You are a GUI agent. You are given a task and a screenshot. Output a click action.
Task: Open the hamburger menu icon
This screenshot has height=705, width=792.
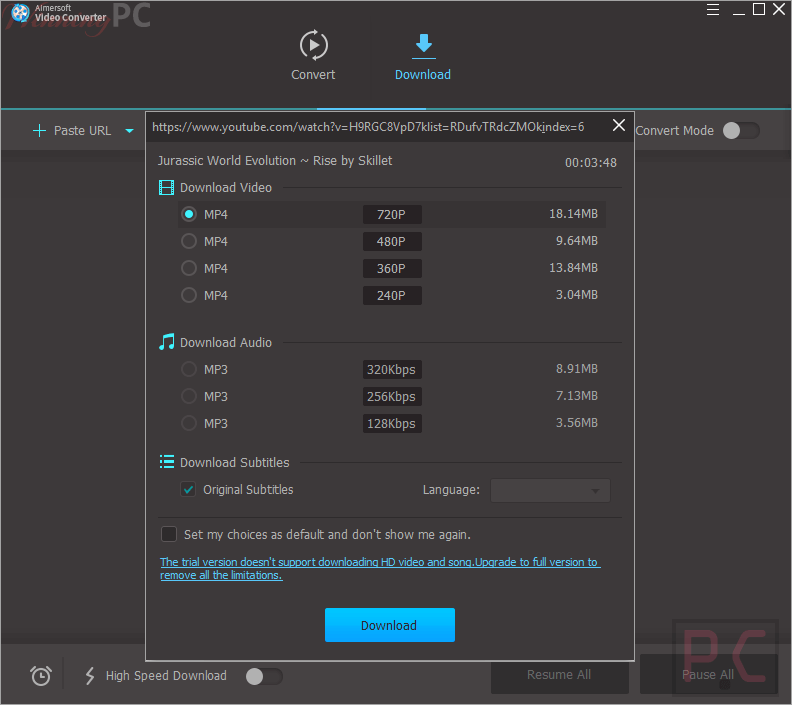pyautogui.click(x=713, y=10)
